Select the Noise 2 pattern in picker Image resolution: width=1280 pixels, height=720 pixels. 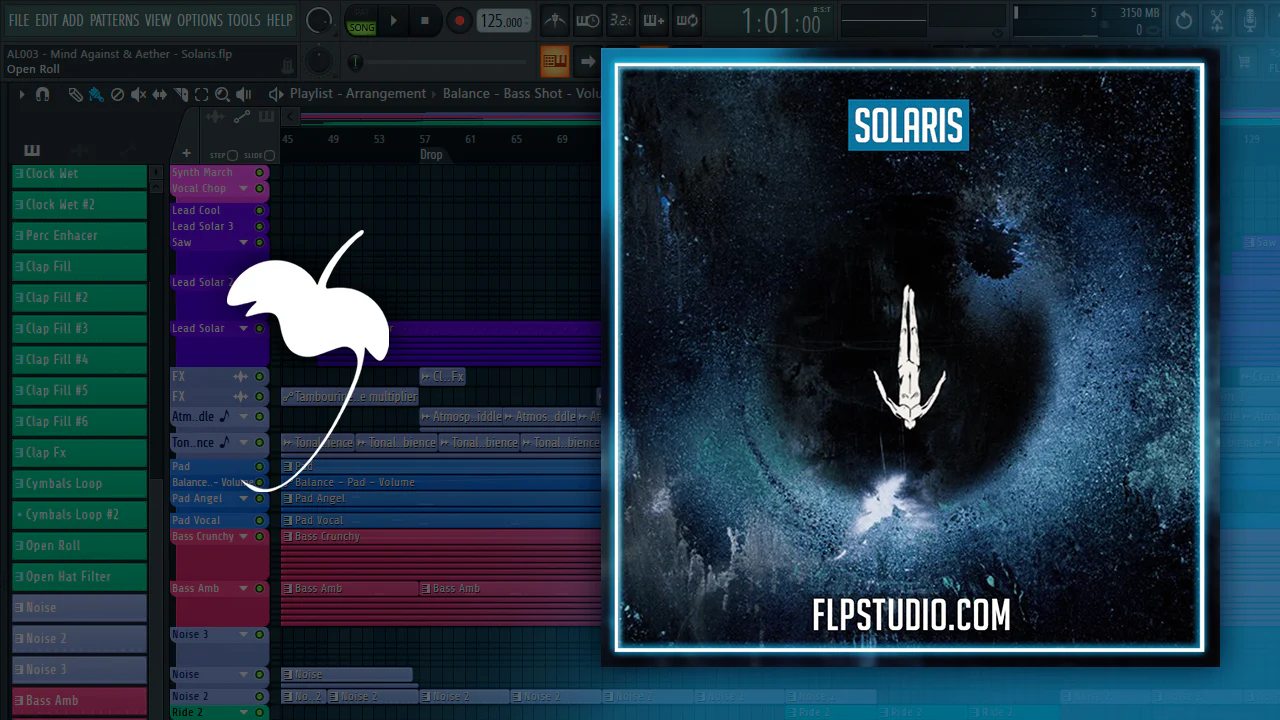79,638
